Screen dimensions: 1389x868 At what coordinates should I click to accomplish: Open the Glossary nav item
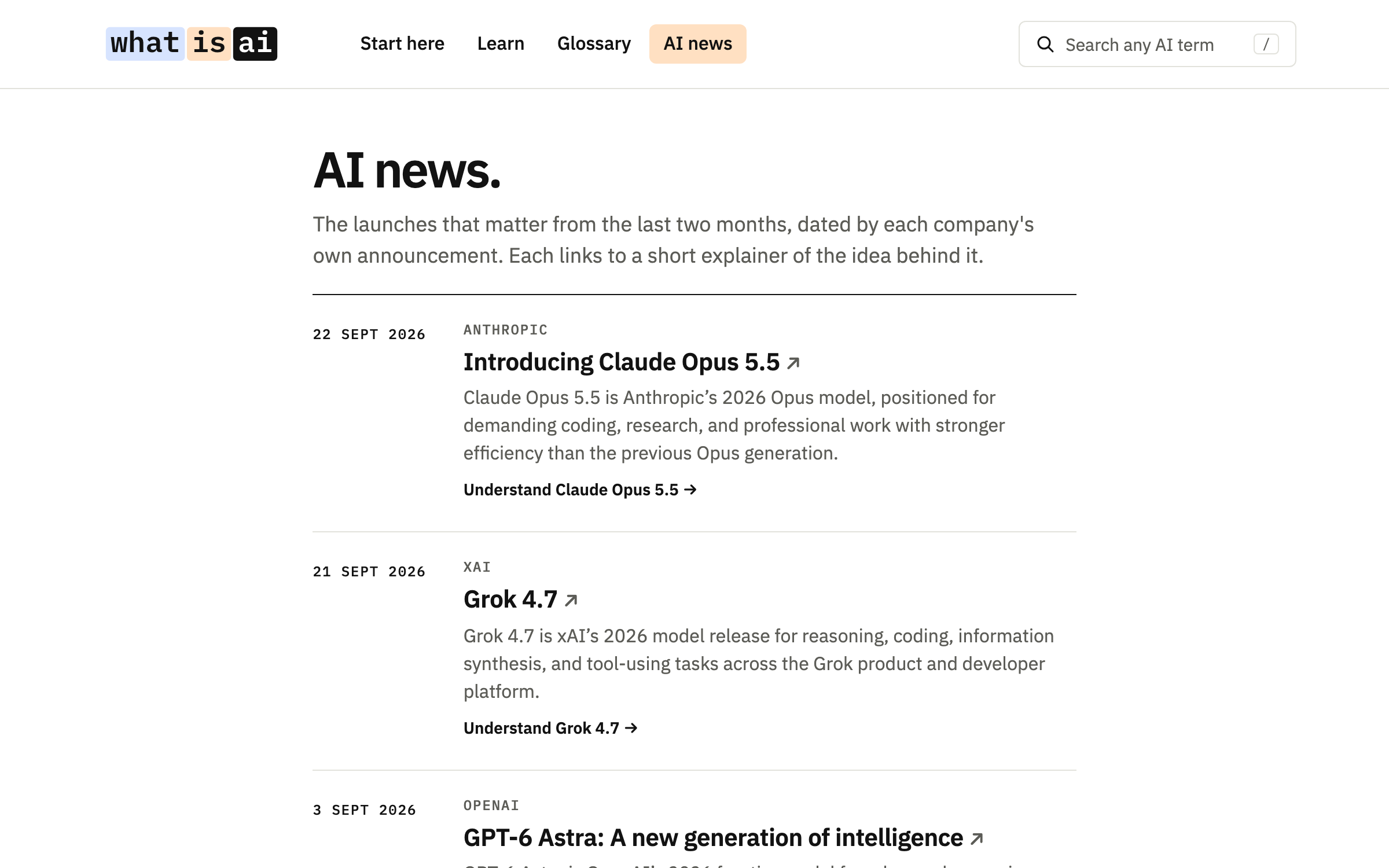click(x=594, y=44)
